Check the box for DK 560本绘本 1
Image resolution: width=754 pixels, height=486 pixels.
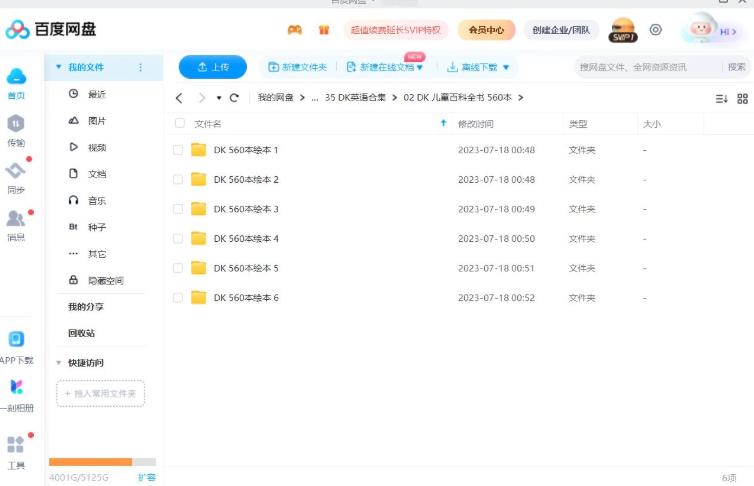178,150
